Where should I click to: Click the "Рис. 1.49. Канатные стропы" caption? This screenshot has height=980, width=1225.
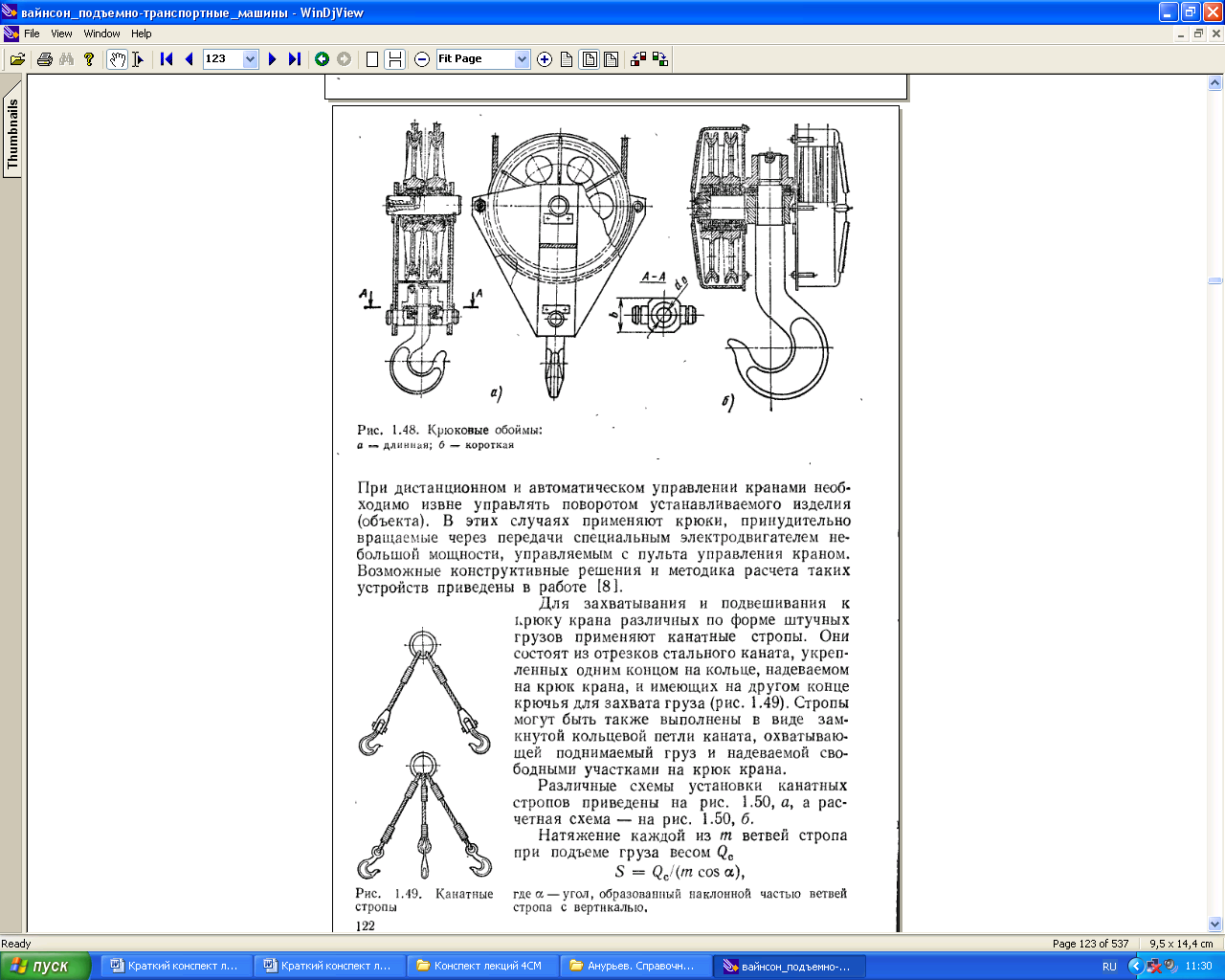click(x=424, y=900)
